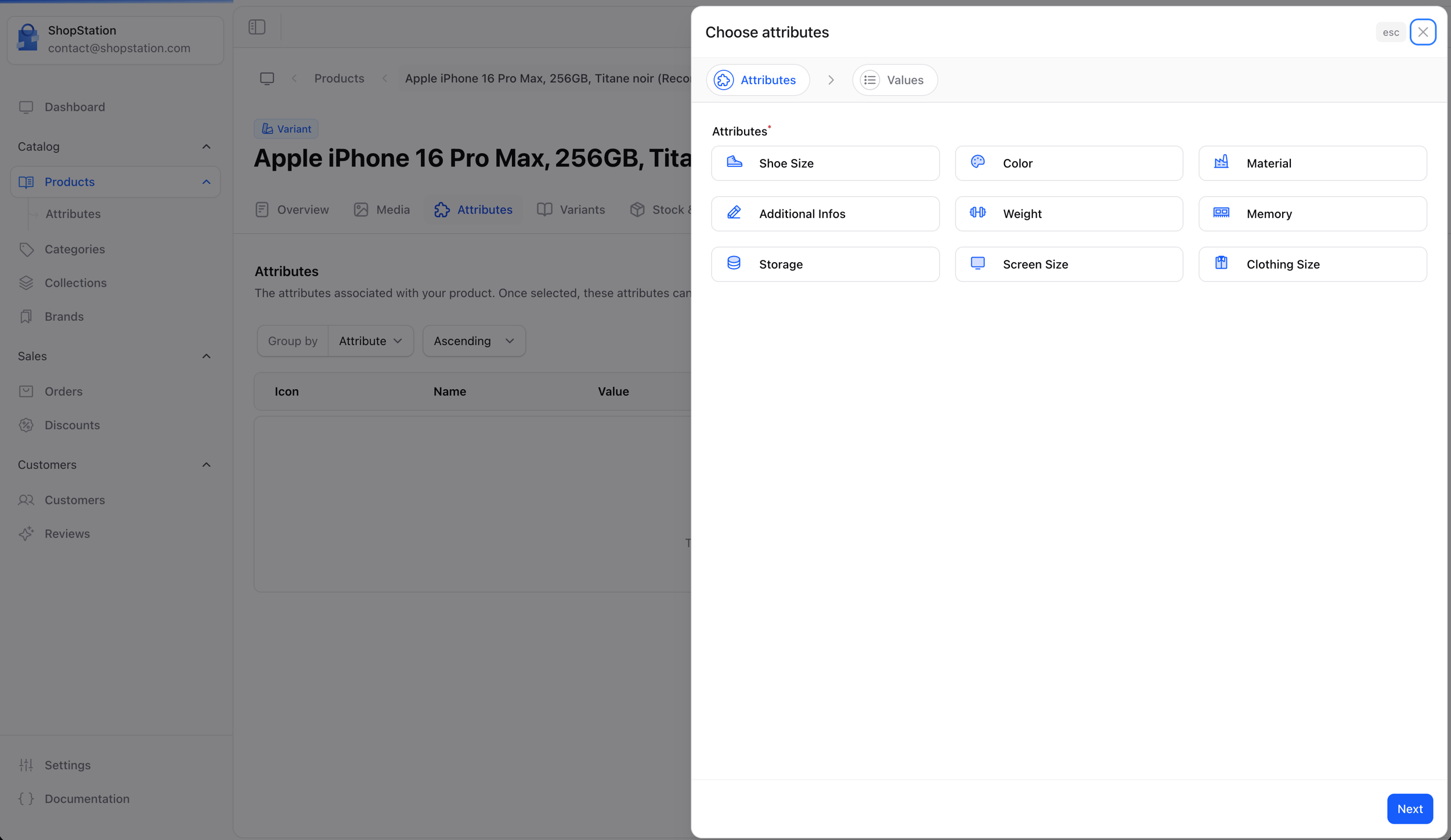The width and height of the screenshot is (1451, 840).
Task: Click the Name column header
Action: coord(449,391)
